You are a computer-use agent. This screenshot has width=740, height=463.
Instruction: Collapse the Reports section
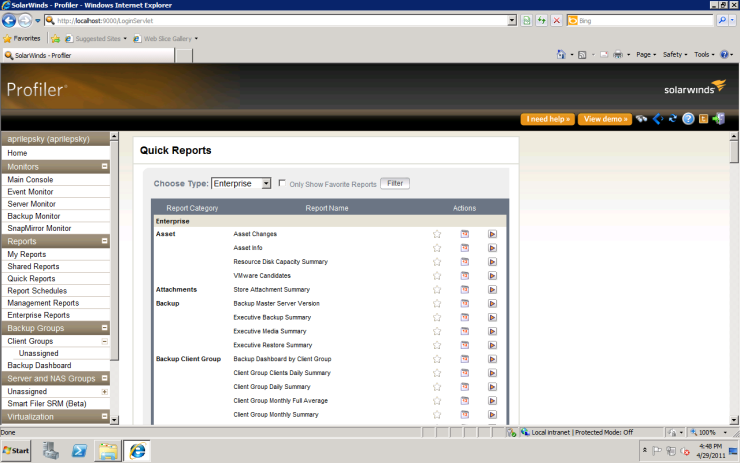(x=105, y=241)
